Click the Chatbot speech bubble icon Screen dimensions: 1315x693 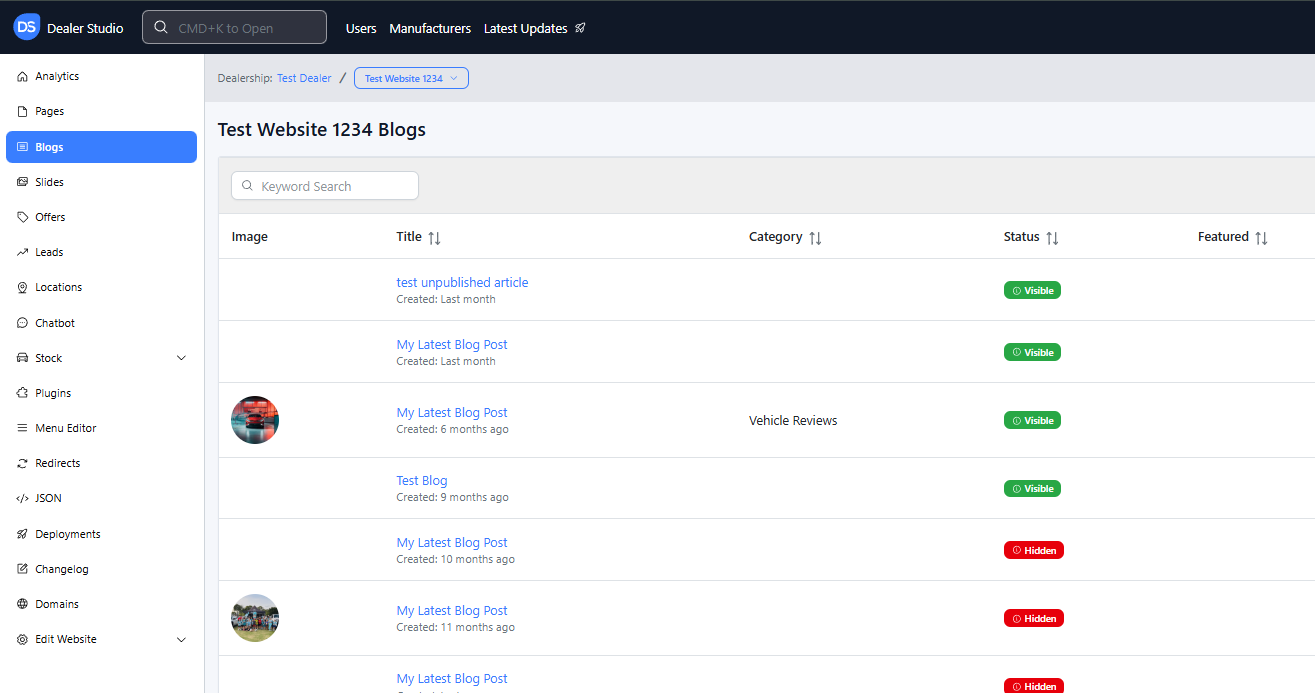click(23, 323)
